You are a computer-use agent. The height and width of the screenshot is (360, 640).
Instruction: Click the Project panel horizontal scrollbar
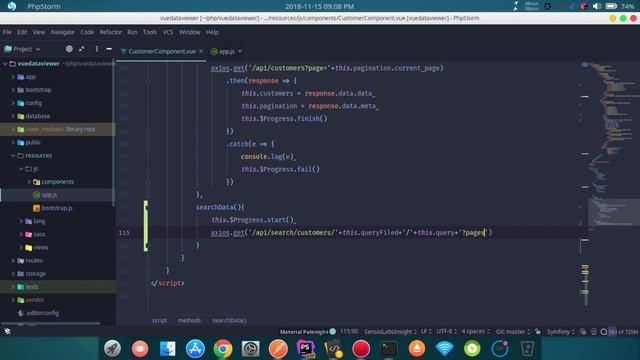point(52,323)
